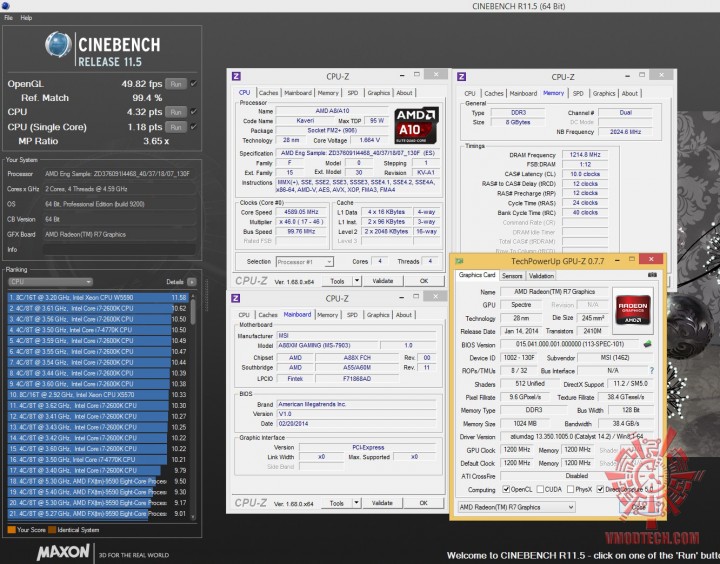Click Tools button in top-left CPU-Z window

pos(337,281)
